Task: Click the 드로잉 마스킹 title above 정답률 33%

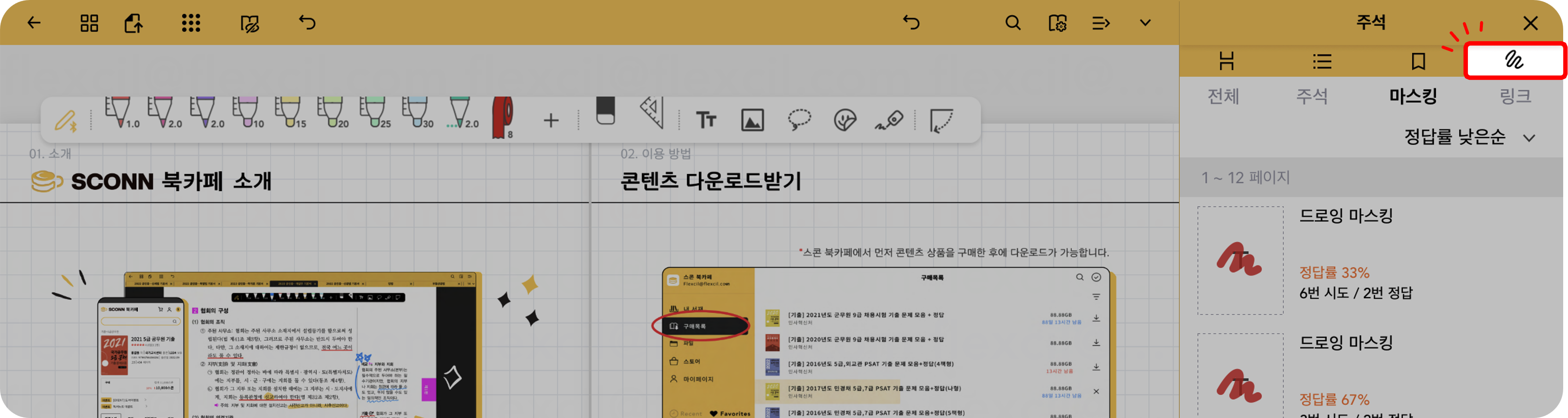Action: pos(1346,215)
